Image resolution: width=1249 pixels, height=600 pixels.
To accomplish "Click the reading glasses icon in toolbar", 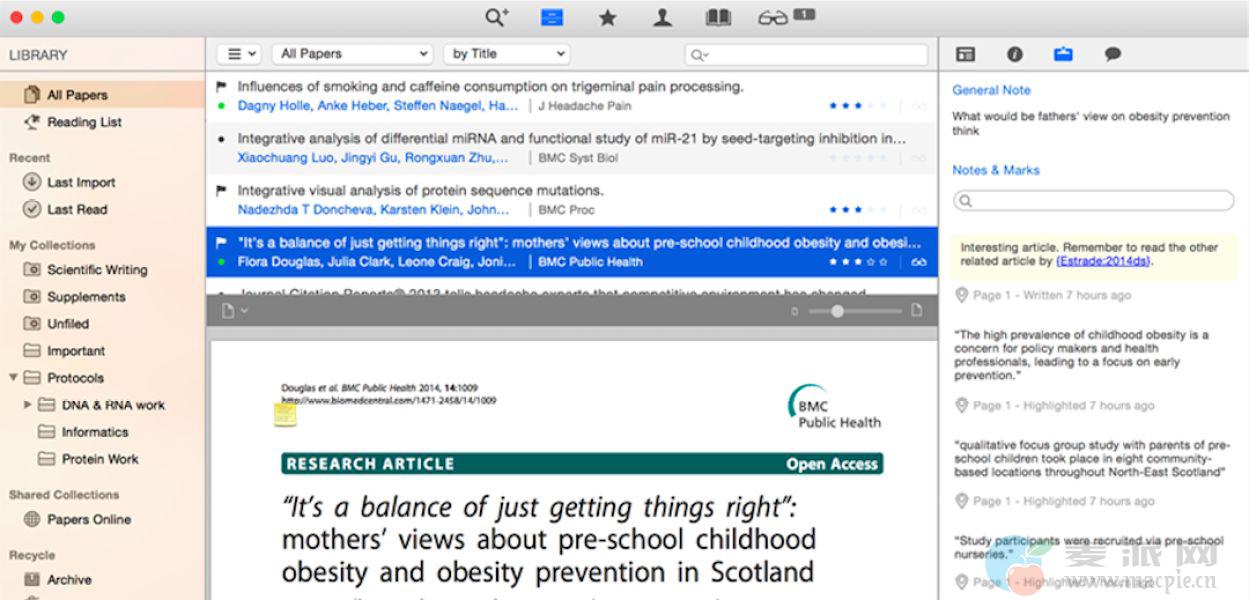I will pos(773,17).
